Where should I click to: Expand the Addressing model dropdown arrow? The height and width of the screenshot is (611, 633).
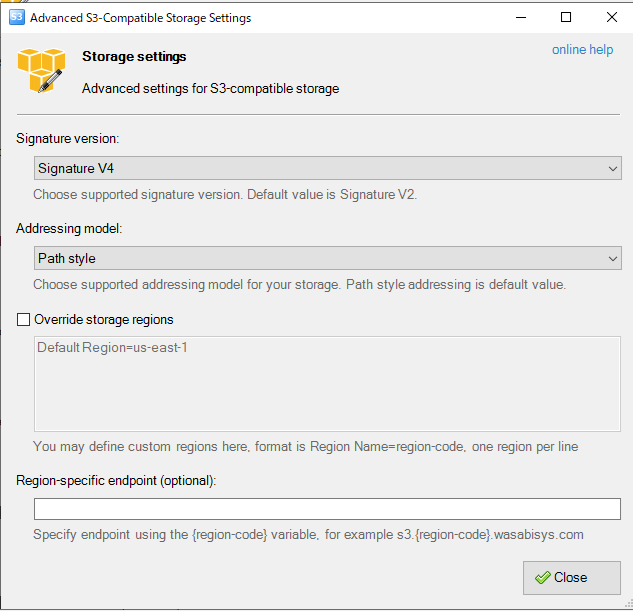[612, 258]
